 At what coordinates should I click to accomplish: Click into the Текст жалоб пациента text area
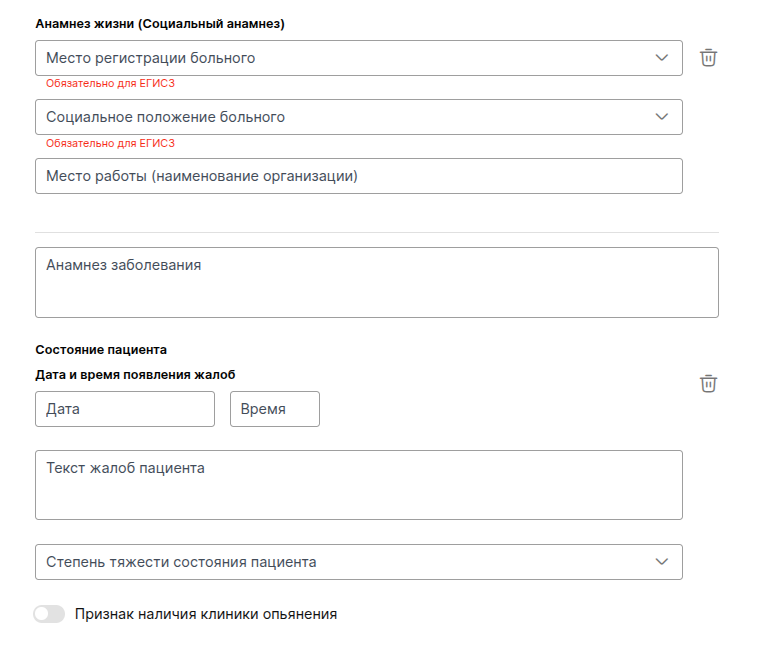358,485
